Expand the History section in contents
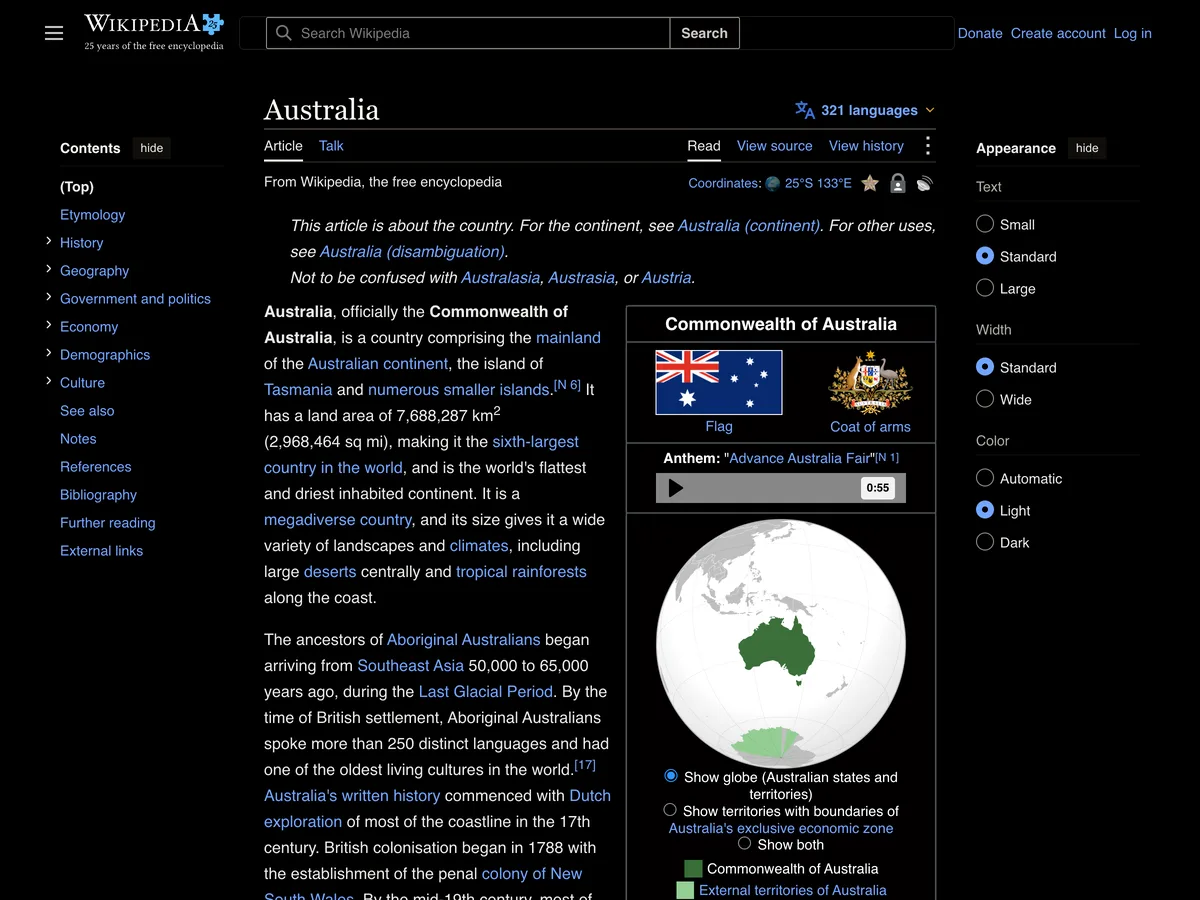 pos(49,242)
